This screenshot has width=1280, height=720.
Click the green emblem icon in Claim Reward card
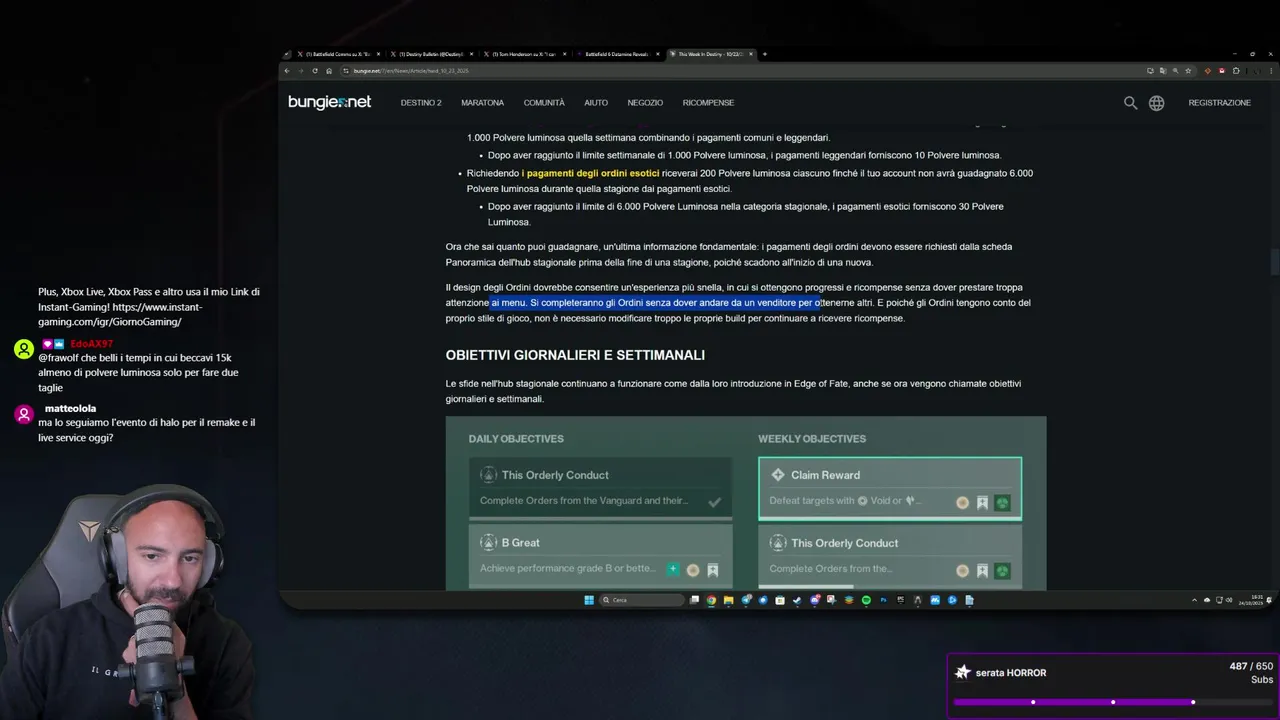pyautogui.click(x=1002, y=503)
